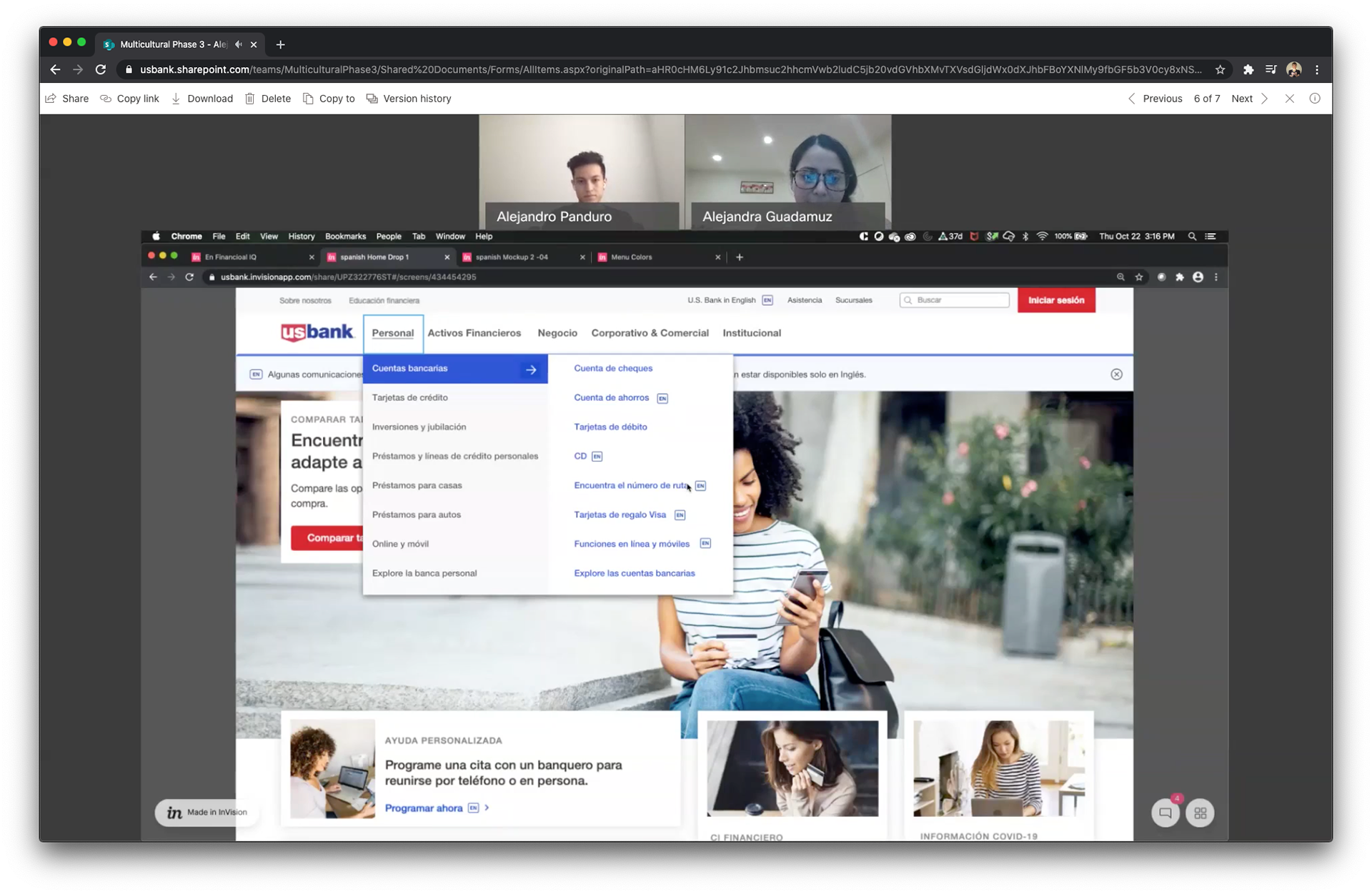Select Préstamos para autos
1372x894 pixels.
(416, 515)
